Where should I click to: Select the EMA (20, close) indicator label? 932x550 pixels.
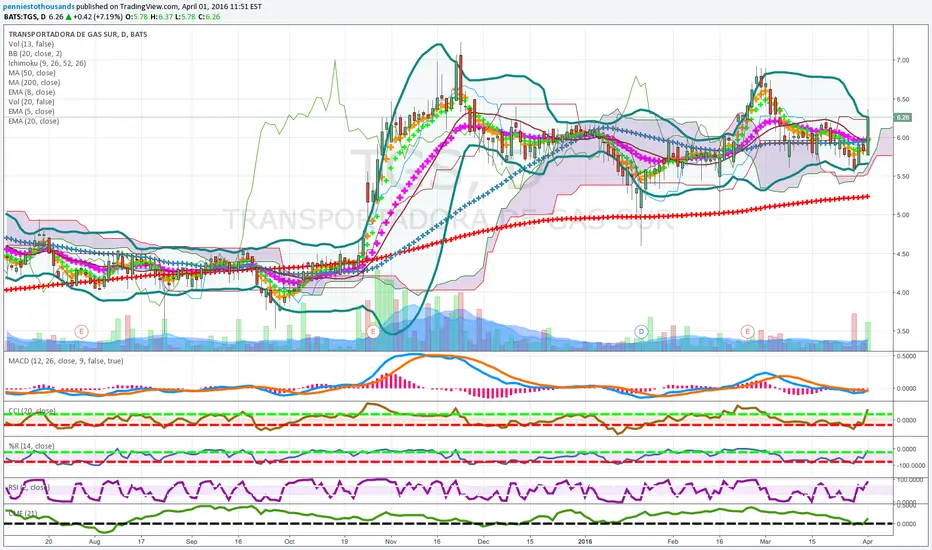point(34,121)
